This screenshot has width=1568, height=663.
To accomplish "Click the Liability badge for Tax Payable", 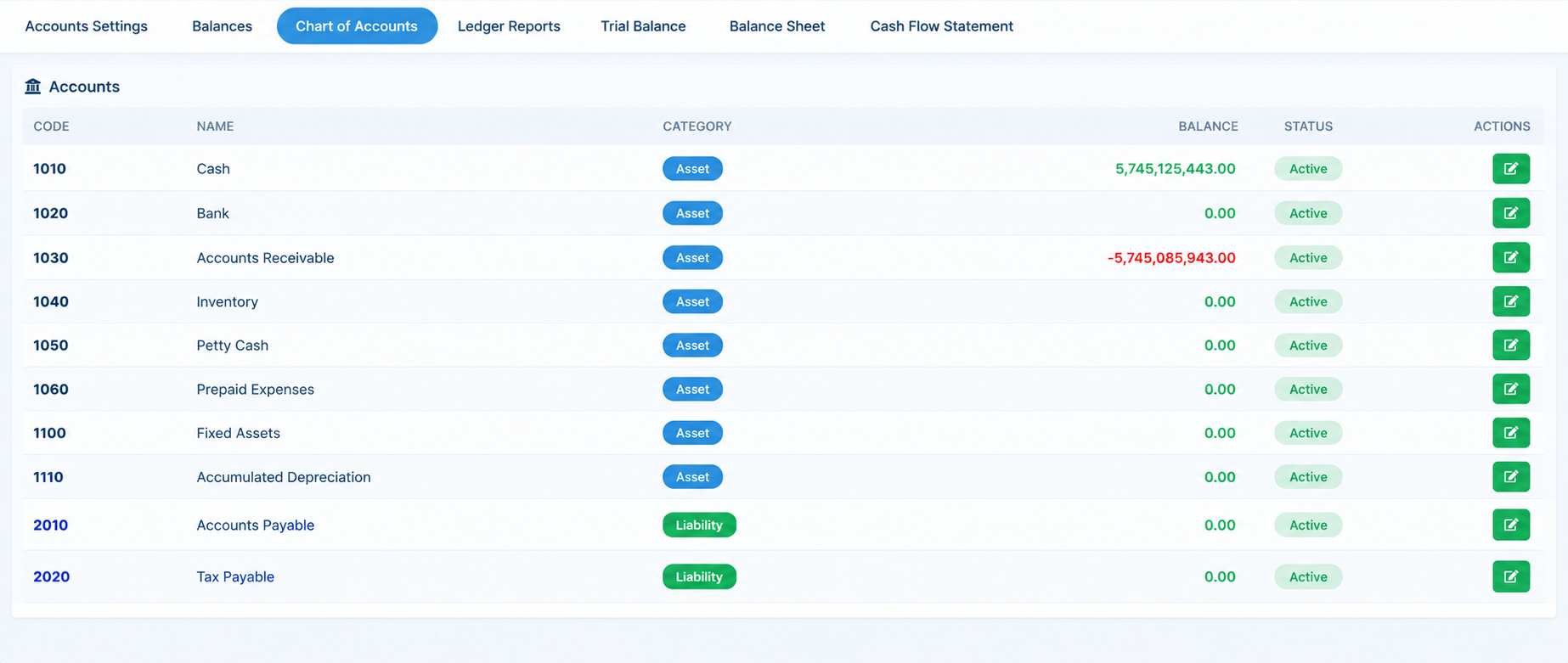I will [699, 577].
